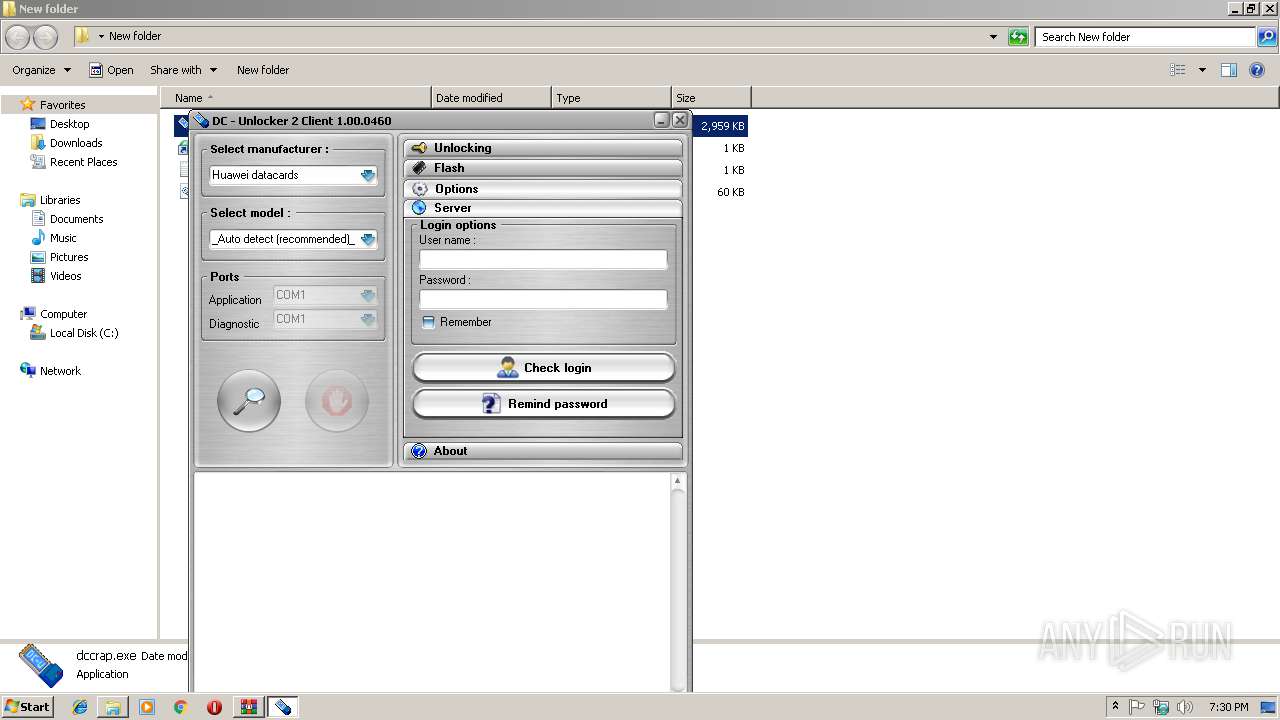Click the Explorer help icon

tap(1257, 70)
